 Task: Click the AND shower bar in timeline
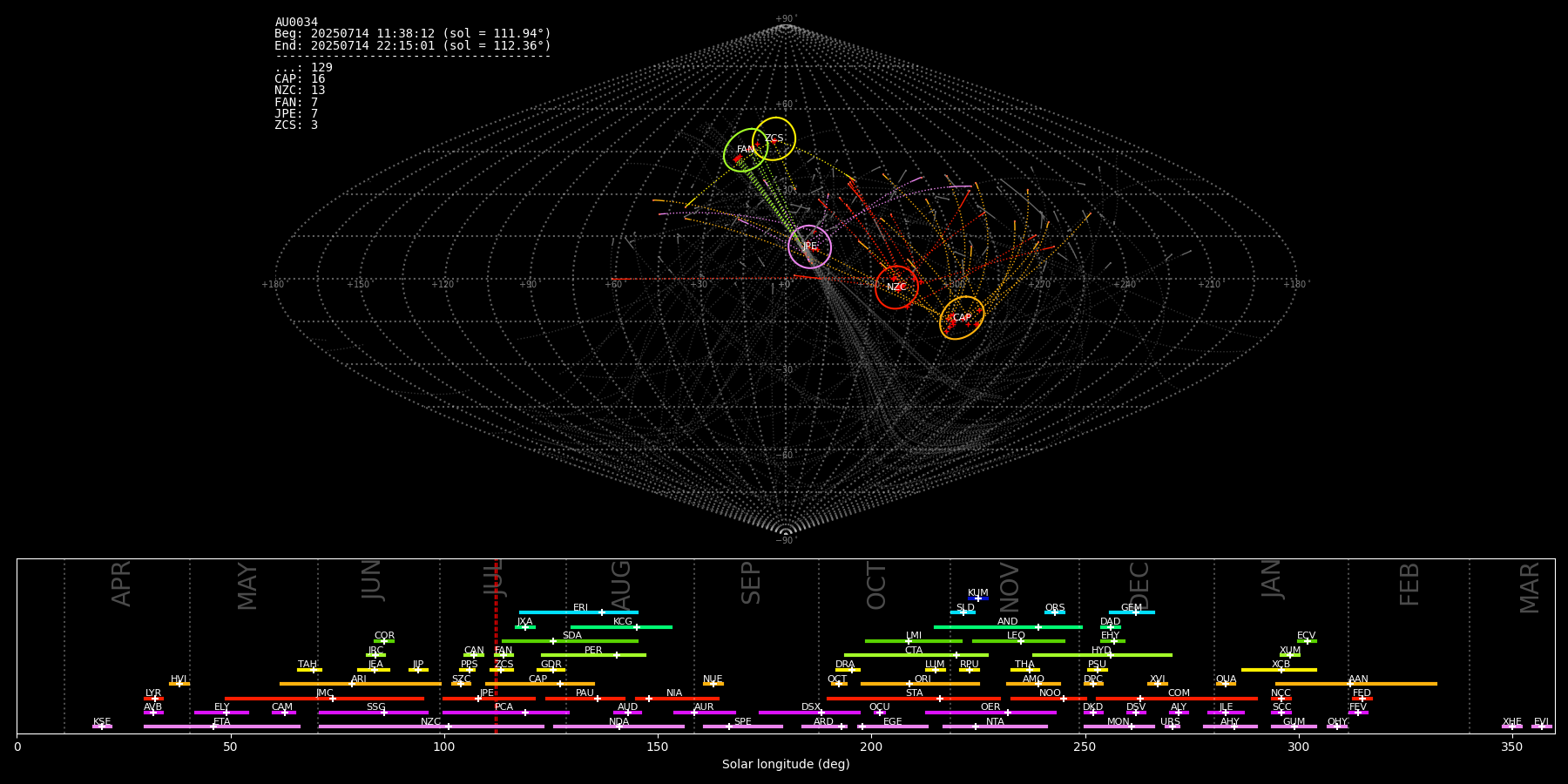point(1008,626)
